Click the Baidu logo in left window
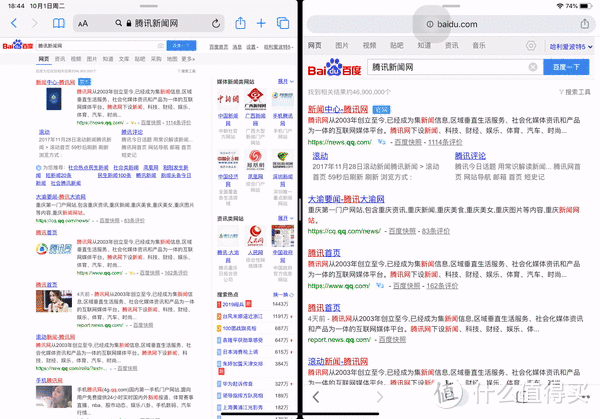 pos(18,45)
